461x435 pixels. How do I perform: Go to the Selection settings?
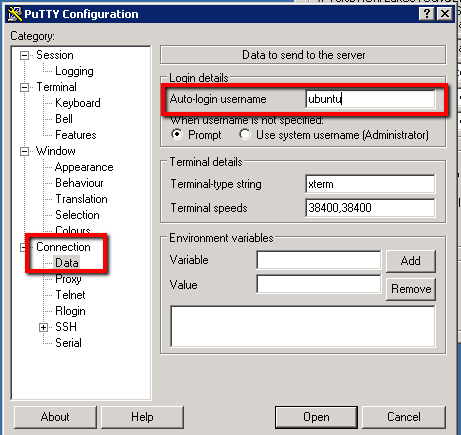[77, 215]
